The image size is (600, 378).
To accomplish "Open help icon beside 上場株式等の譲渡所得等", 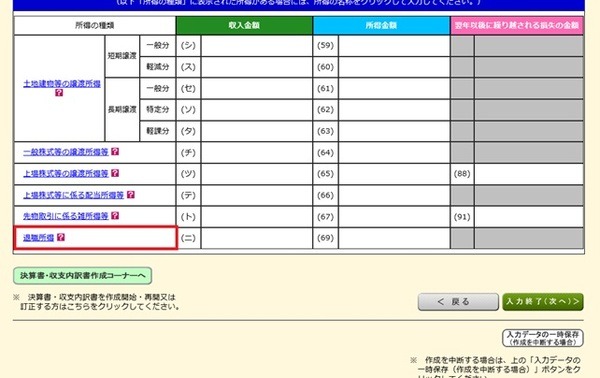I will (x=115, y=173).
